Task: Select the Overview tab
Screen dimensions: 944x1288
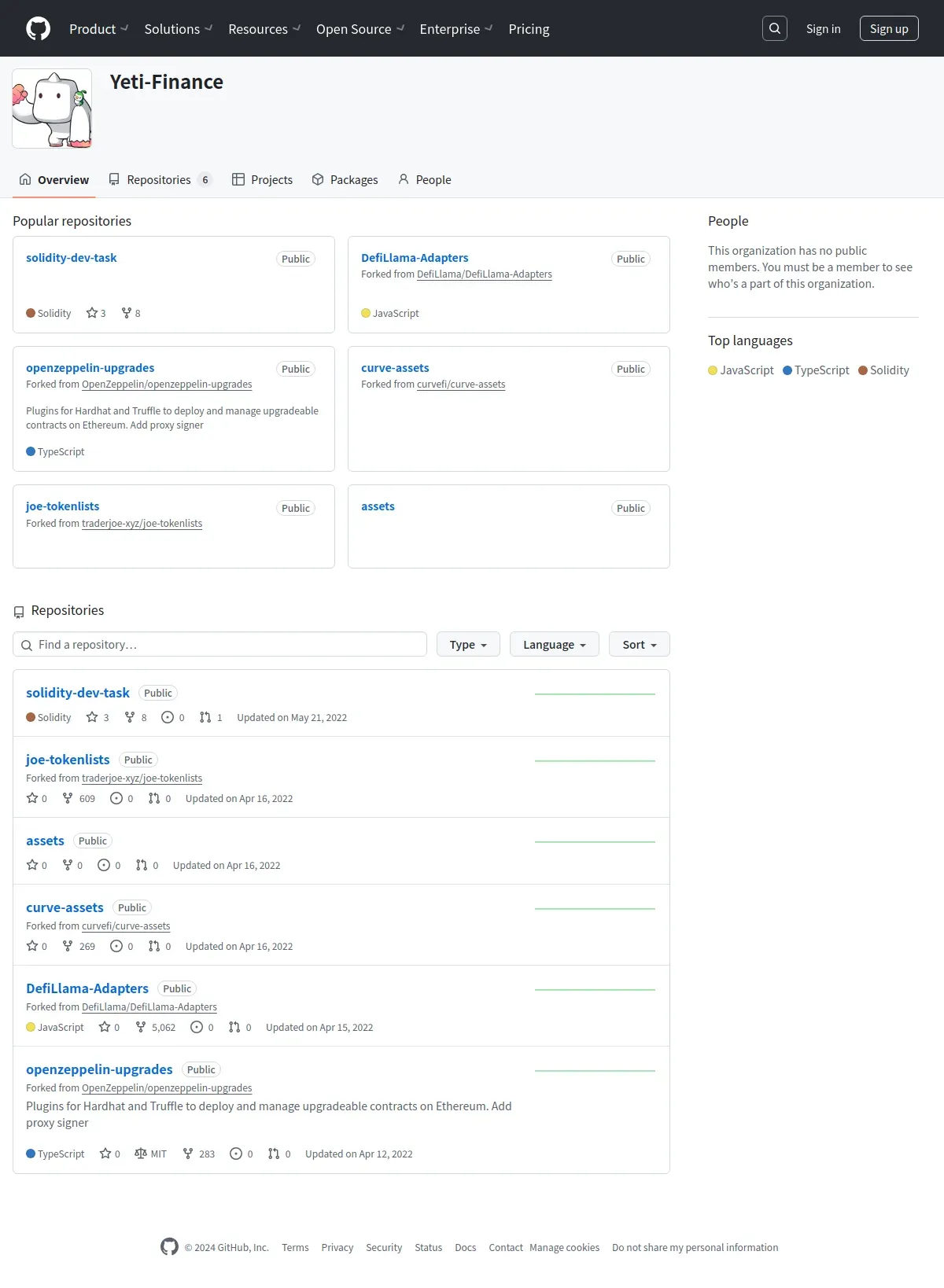Action: point(54,180)
